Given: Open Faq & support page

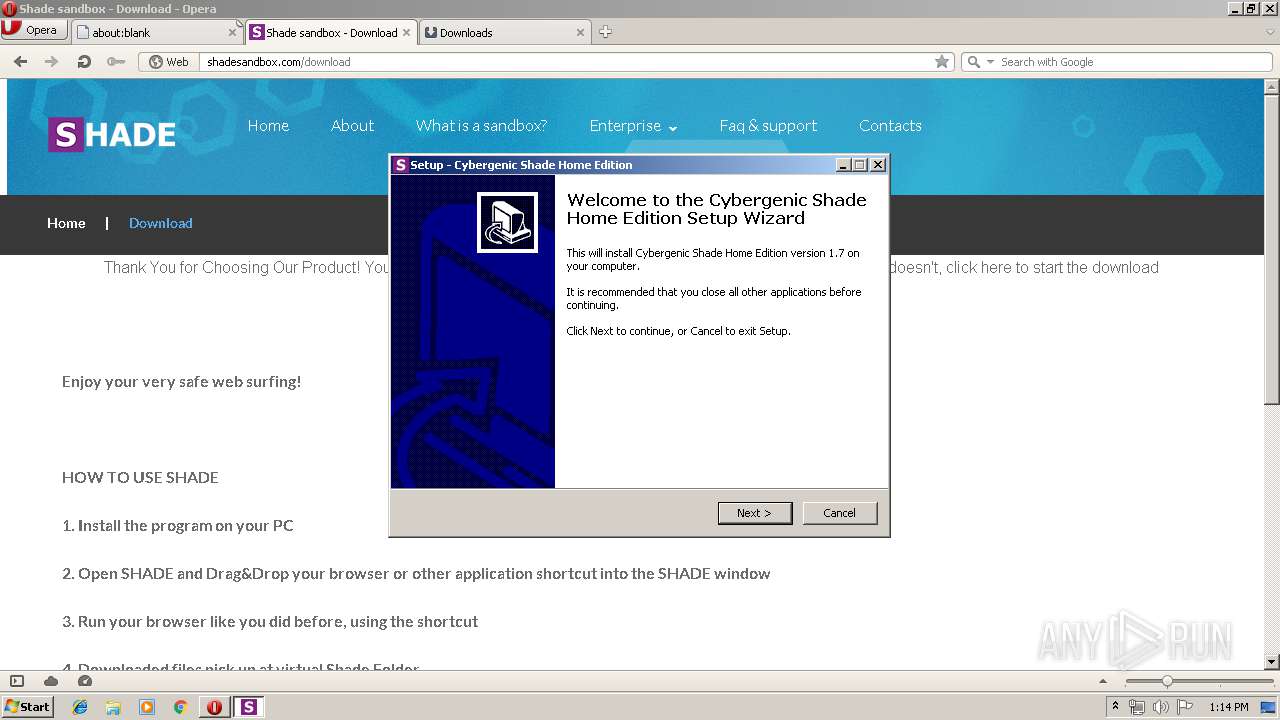Looking at the screenshot, I should [768, 126].
